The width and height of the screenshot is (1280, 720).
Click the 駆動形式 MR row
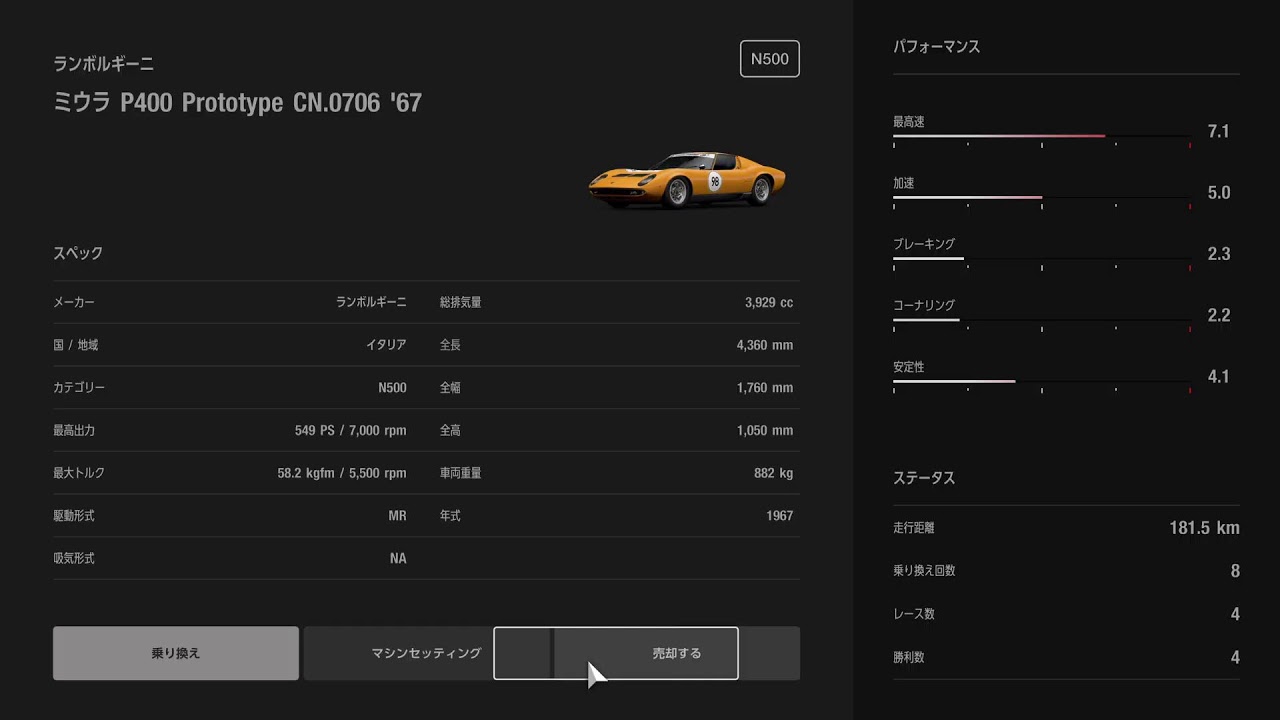(x=230, y=516)
